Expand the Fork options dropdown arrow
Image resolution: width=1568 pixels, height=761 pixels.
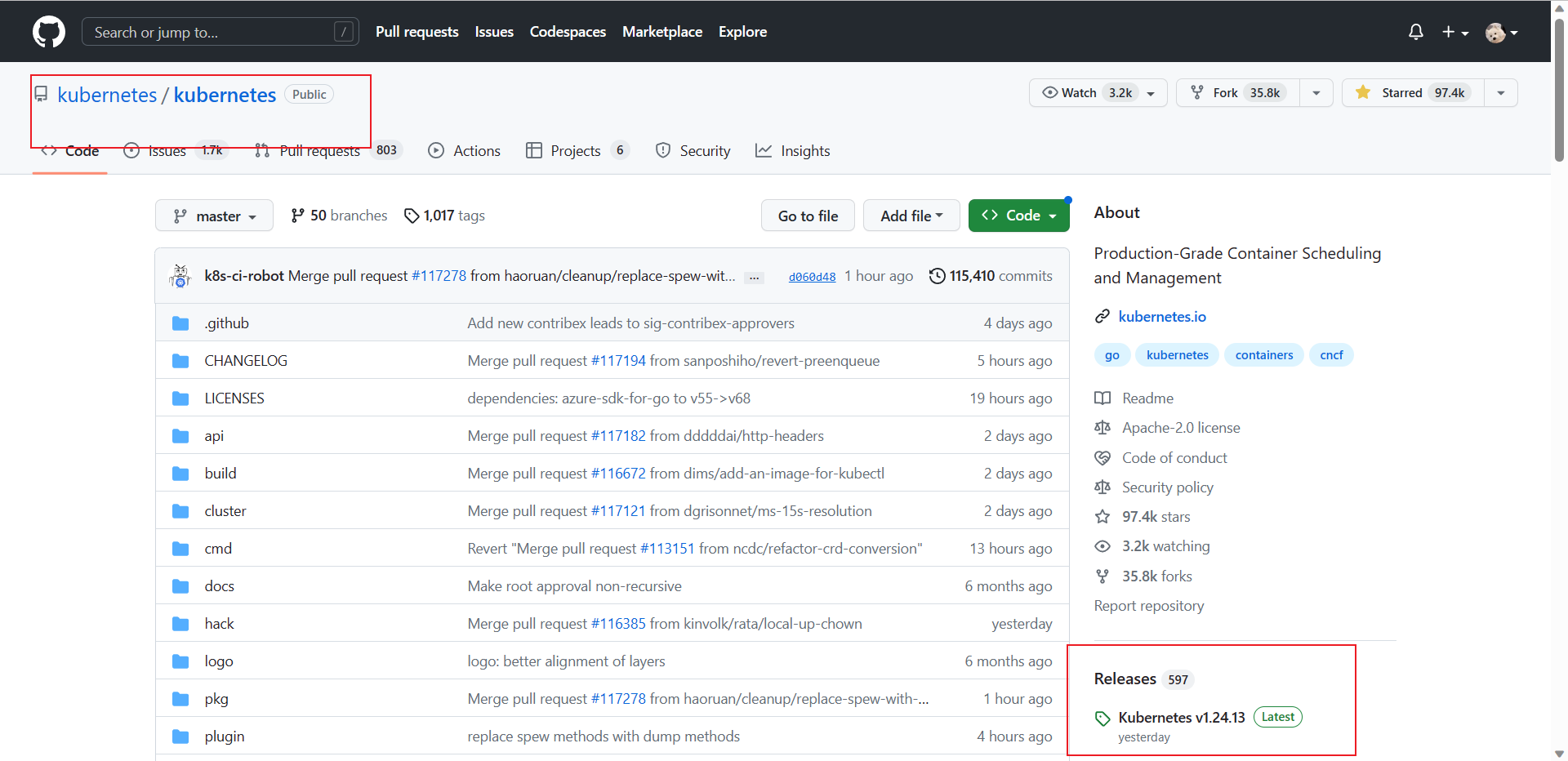pos(1316,93)
